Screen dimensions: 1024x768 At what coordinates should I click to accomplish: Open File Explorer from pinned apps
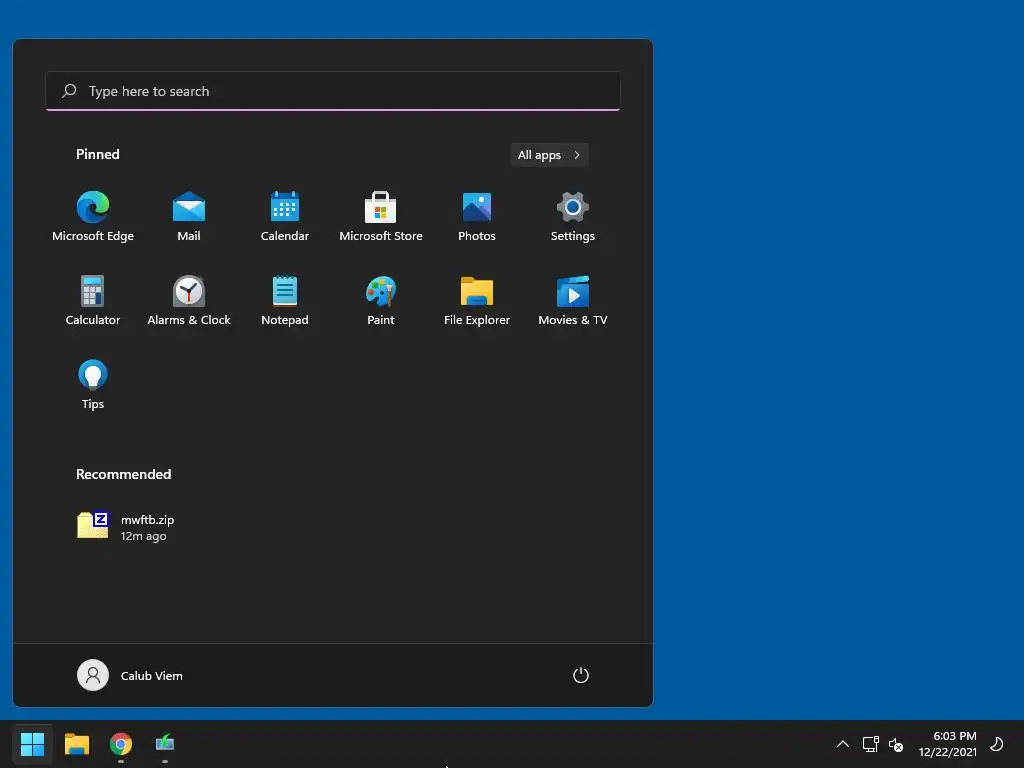[x=477, y=300]
